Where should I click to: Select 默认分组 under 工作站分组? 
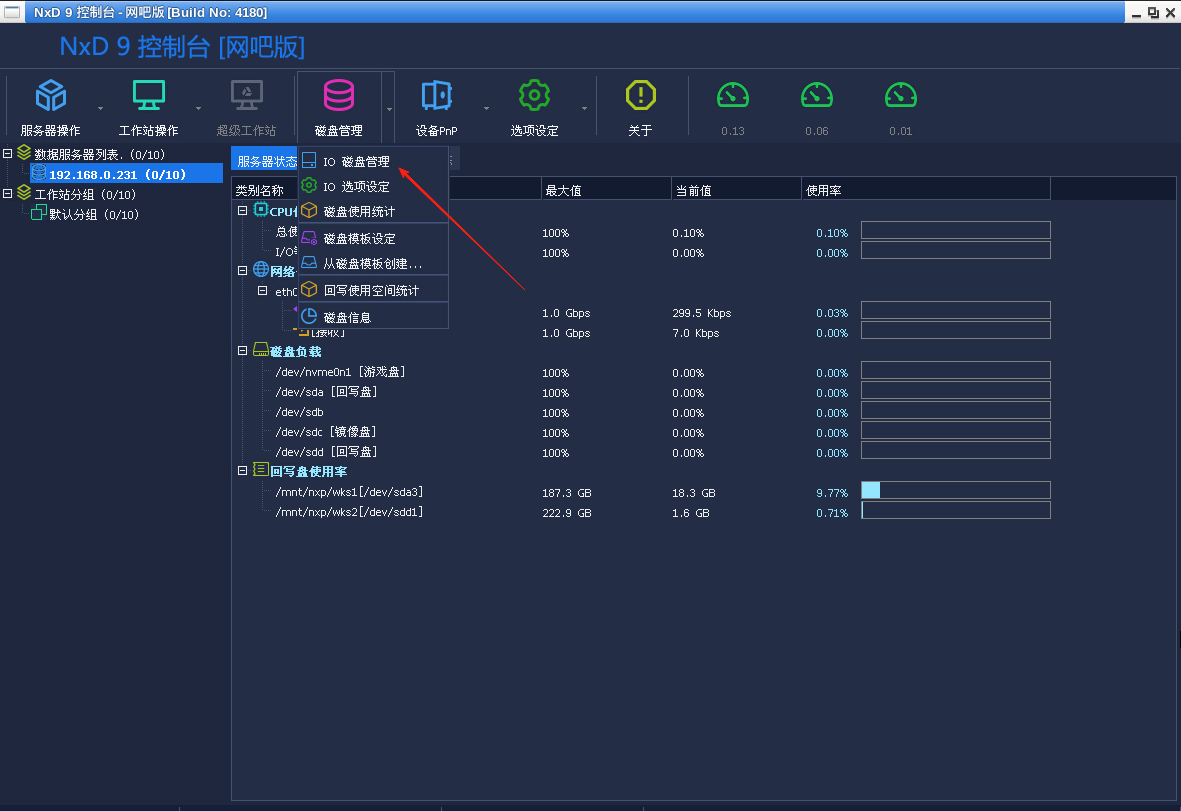click(95, 213)
